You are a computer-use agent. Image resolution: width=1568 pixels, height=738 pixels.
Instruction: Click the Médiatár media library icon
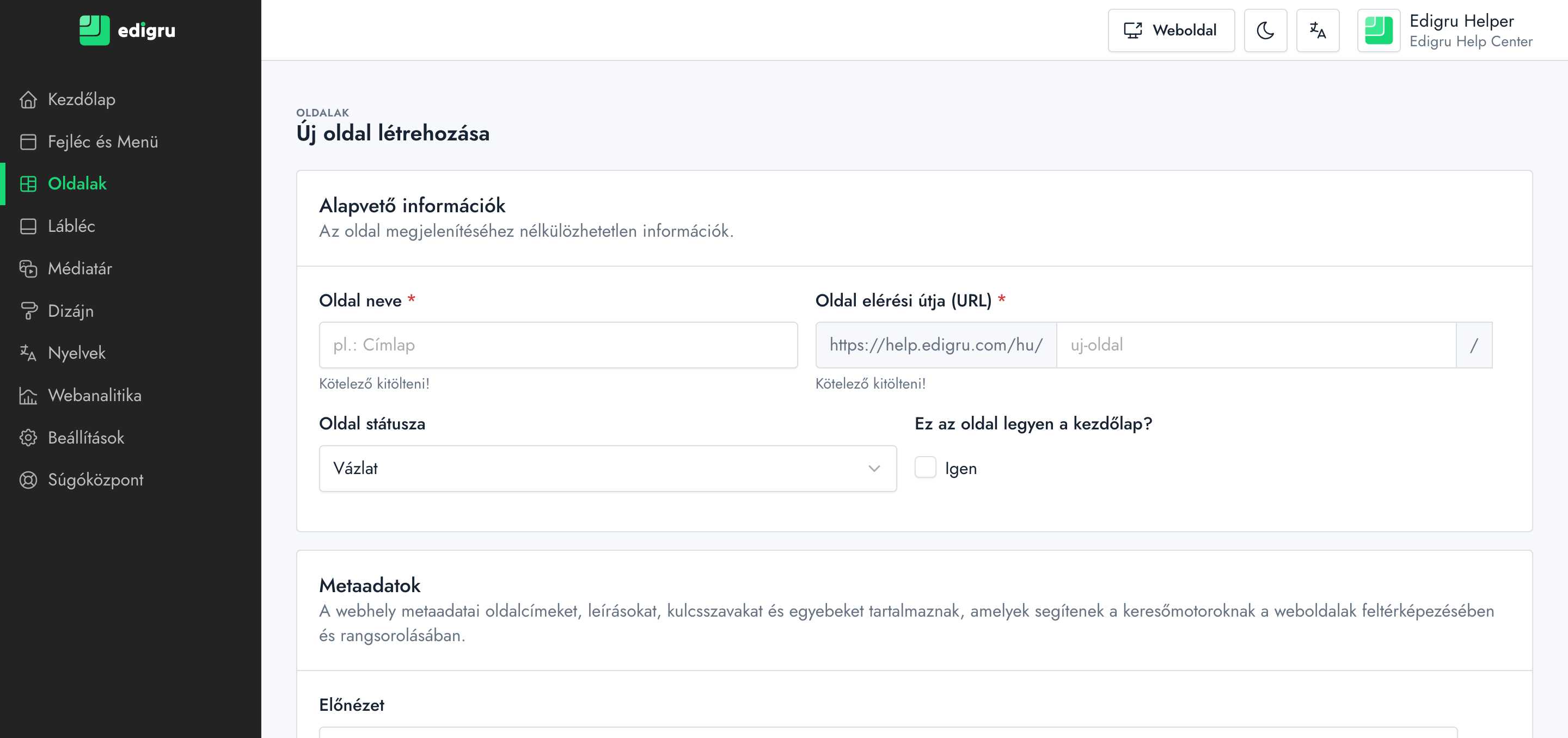pyautogui.click(x=28, y=268)
